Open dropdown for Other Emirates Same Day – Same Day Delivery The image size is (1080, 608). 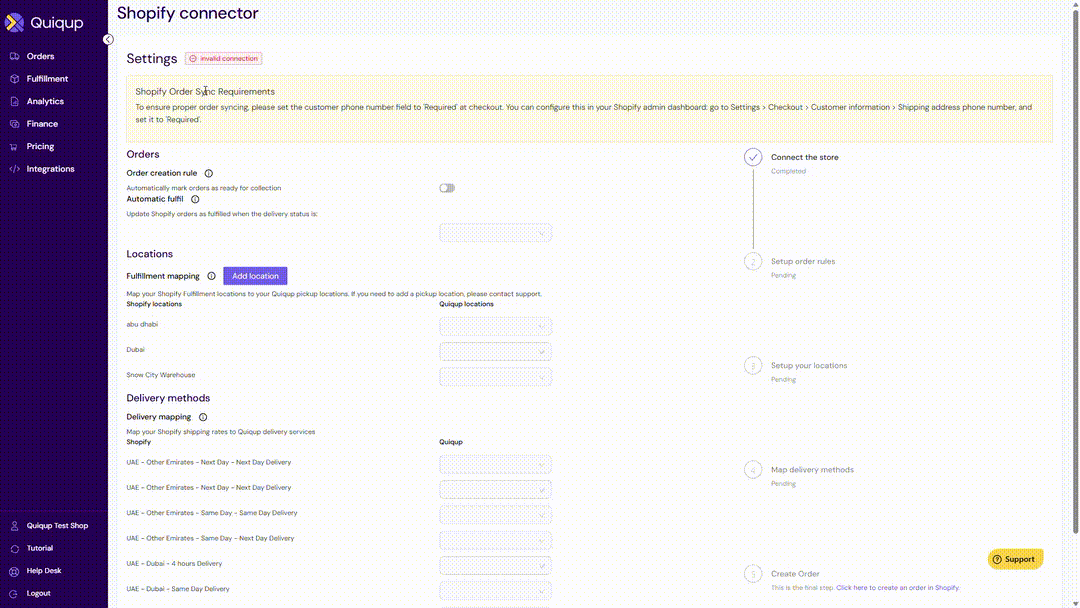(x=495, y=515)
